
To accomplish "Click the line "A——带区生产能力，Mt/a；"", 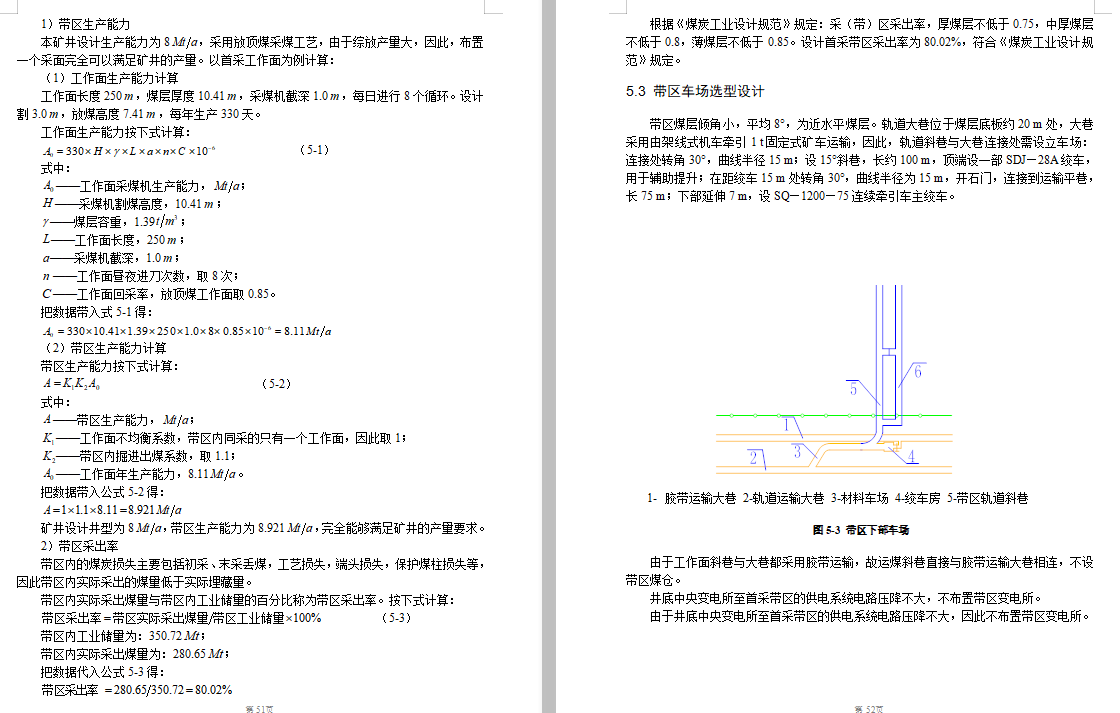I will point(118,420).
